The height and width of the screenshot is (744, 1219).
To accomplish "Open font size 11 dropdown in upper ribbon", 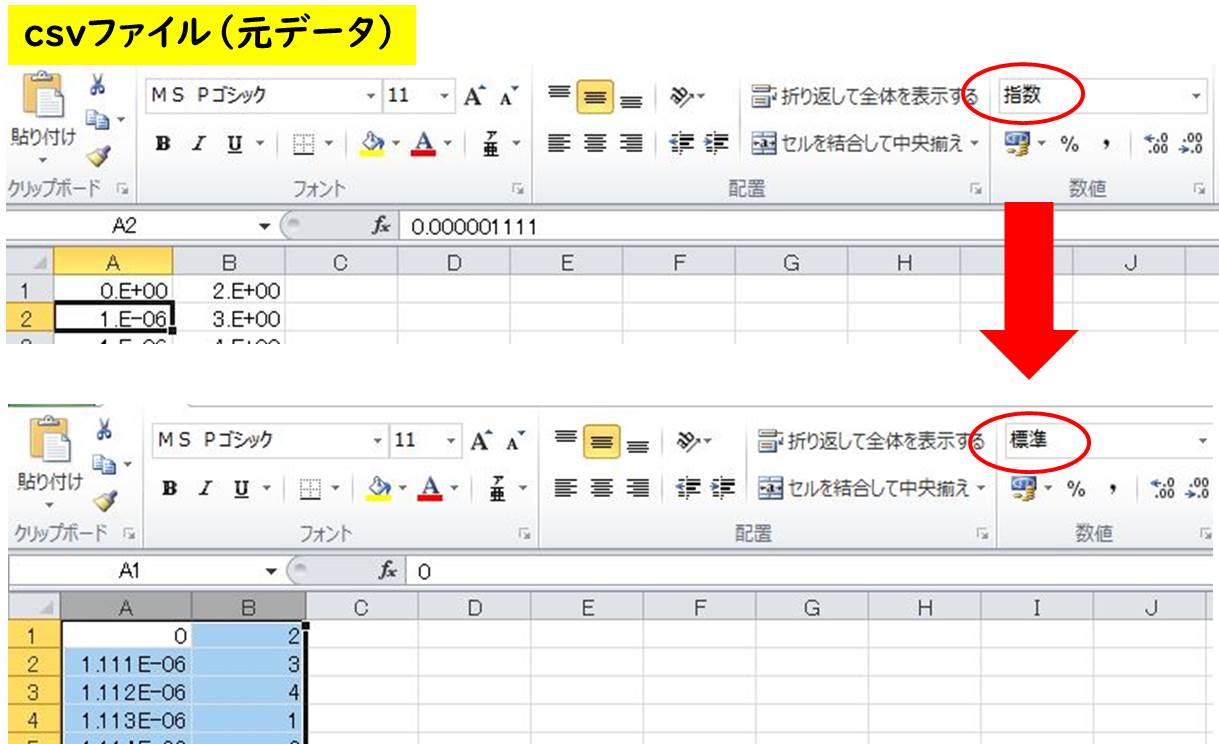I will (x=444, y=97).
